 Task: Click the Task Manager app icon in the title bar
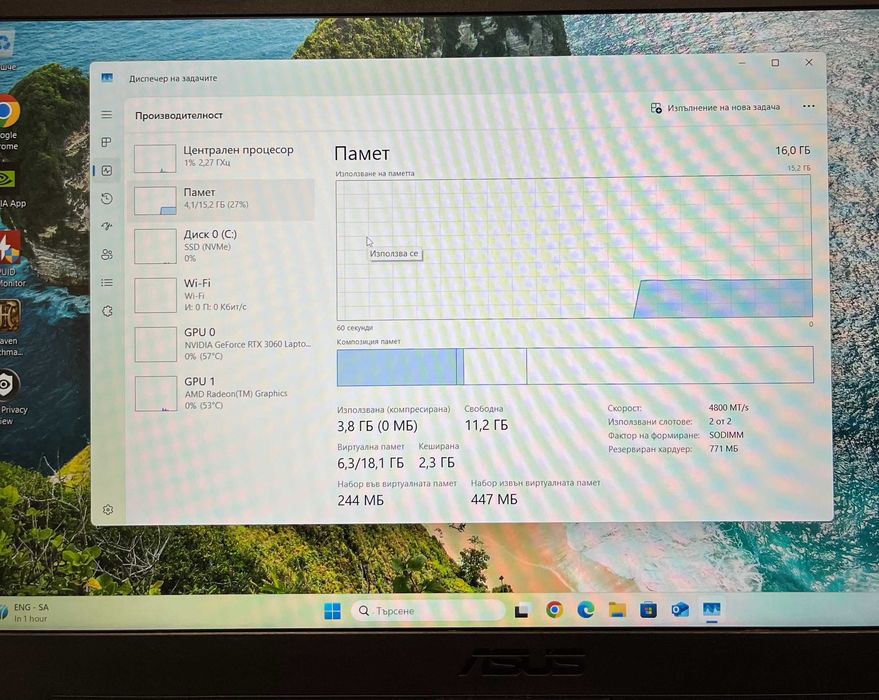tap(107, 78)
